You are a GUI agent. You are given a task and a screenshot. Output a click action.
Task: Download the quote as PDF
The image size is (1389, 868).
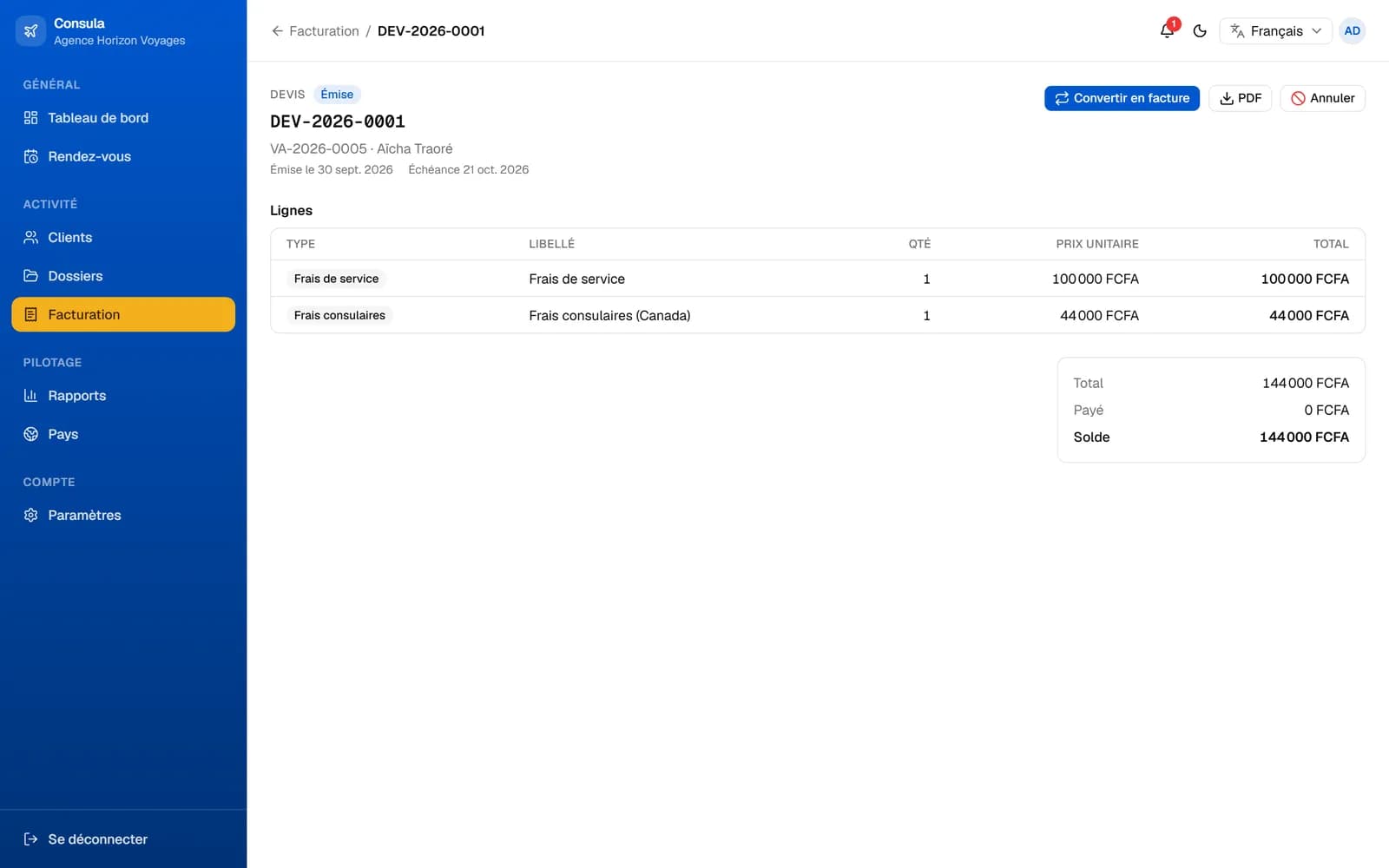tap(1240, 98)
